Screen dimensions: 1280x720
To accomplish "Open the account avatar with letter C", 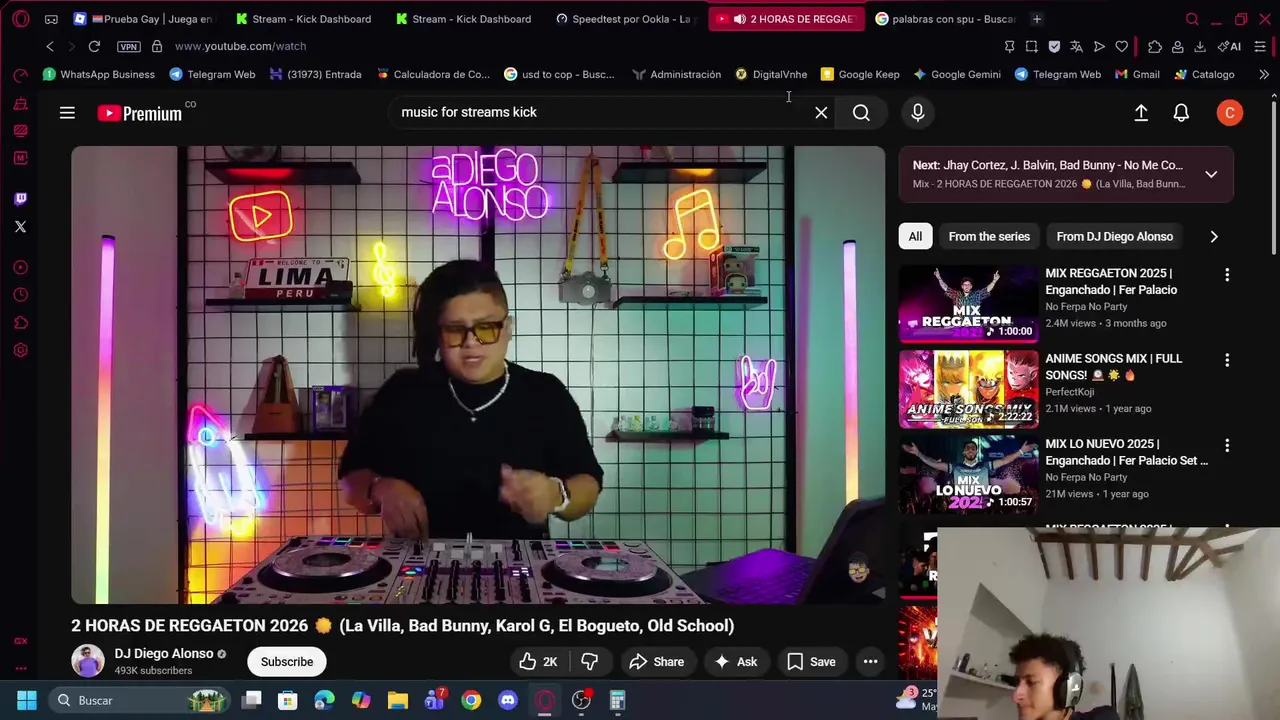I will click(1230, 113).
